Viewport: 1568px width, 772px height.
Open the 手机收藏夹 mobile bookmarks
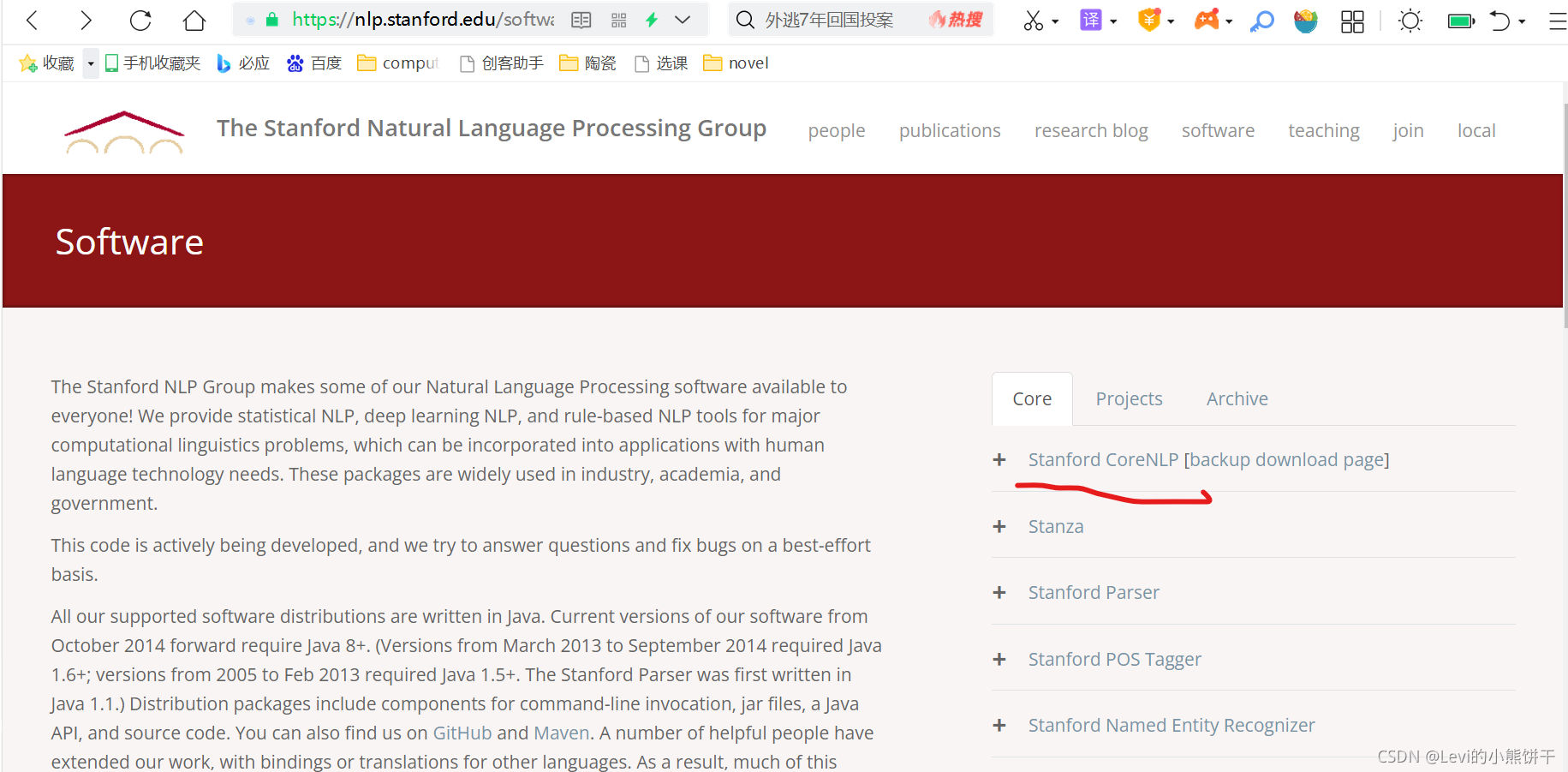(x=152, y=63)
